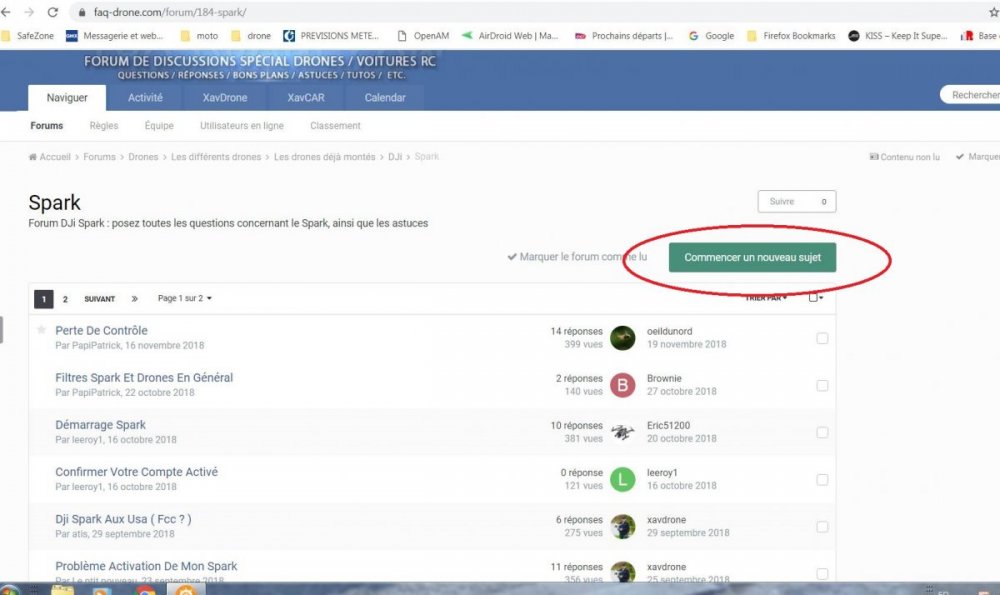The image size is (1000, 595).
Task: Open Problème Activation De Mon Spark
Action: pos(146,566)
